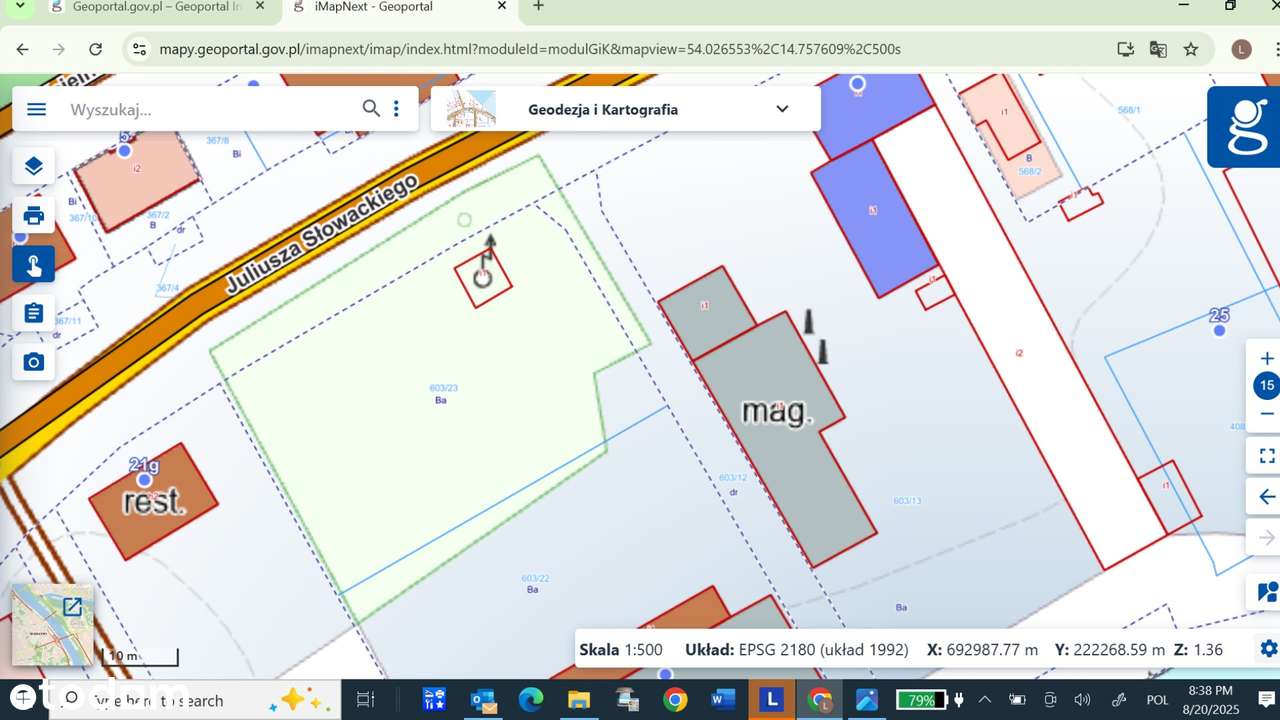1280x720 pixels.
Task: Click the Juliusza Słowackiego street label
Action: [x=322, y=236]
